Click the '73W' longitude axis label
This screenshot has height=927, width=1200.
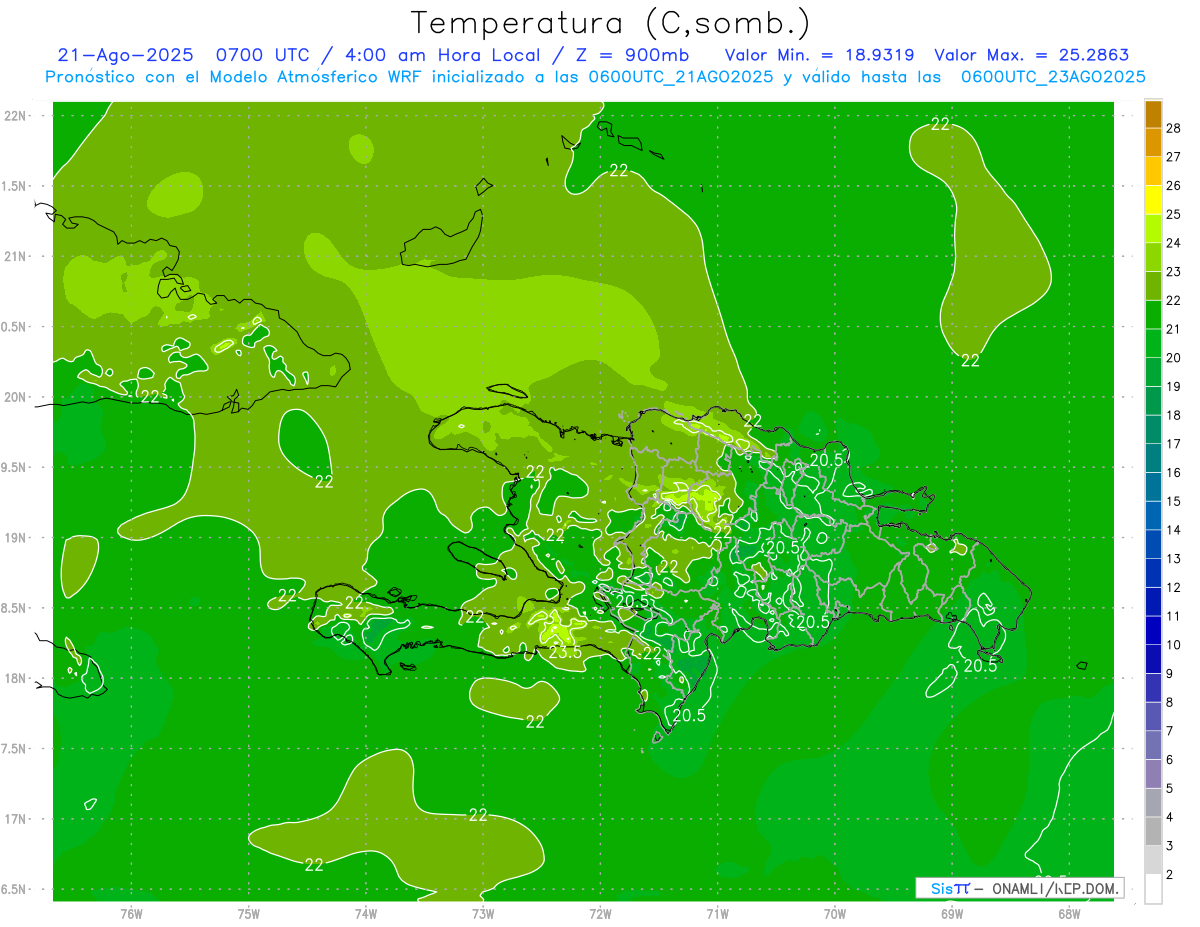pyautogui.click(x=483, y=914)
